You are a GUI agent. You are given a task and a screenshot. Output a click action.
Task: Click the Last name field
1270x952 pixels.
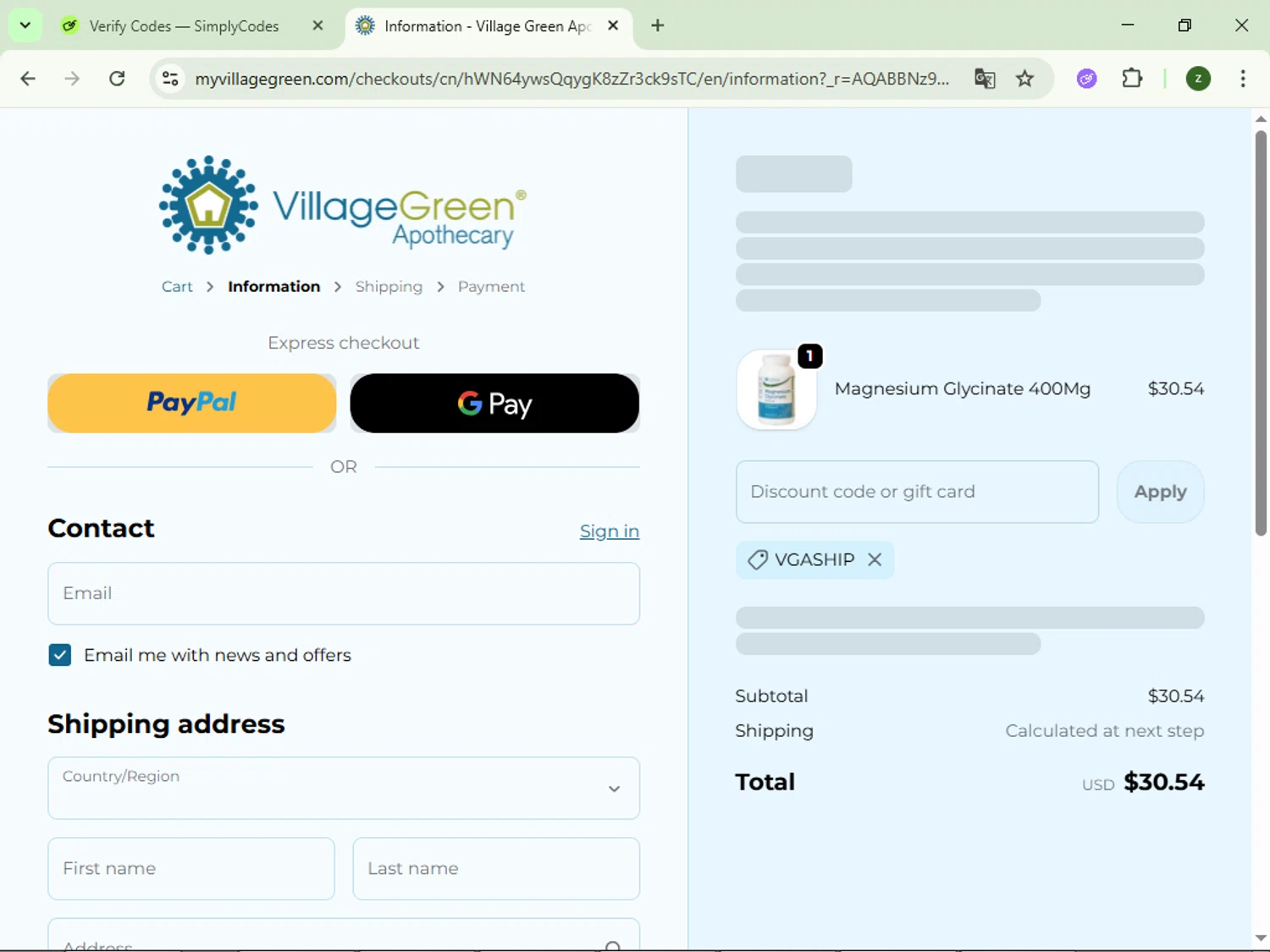point(496,868)
